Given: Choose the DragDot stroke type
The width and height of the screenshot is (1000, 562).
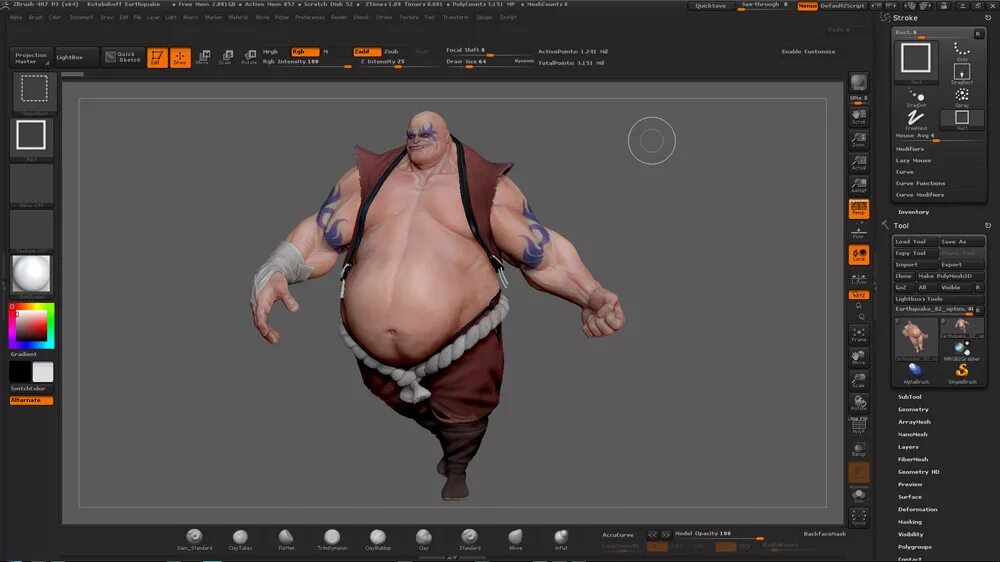Looking at the screenshot, I should (916, 97).
